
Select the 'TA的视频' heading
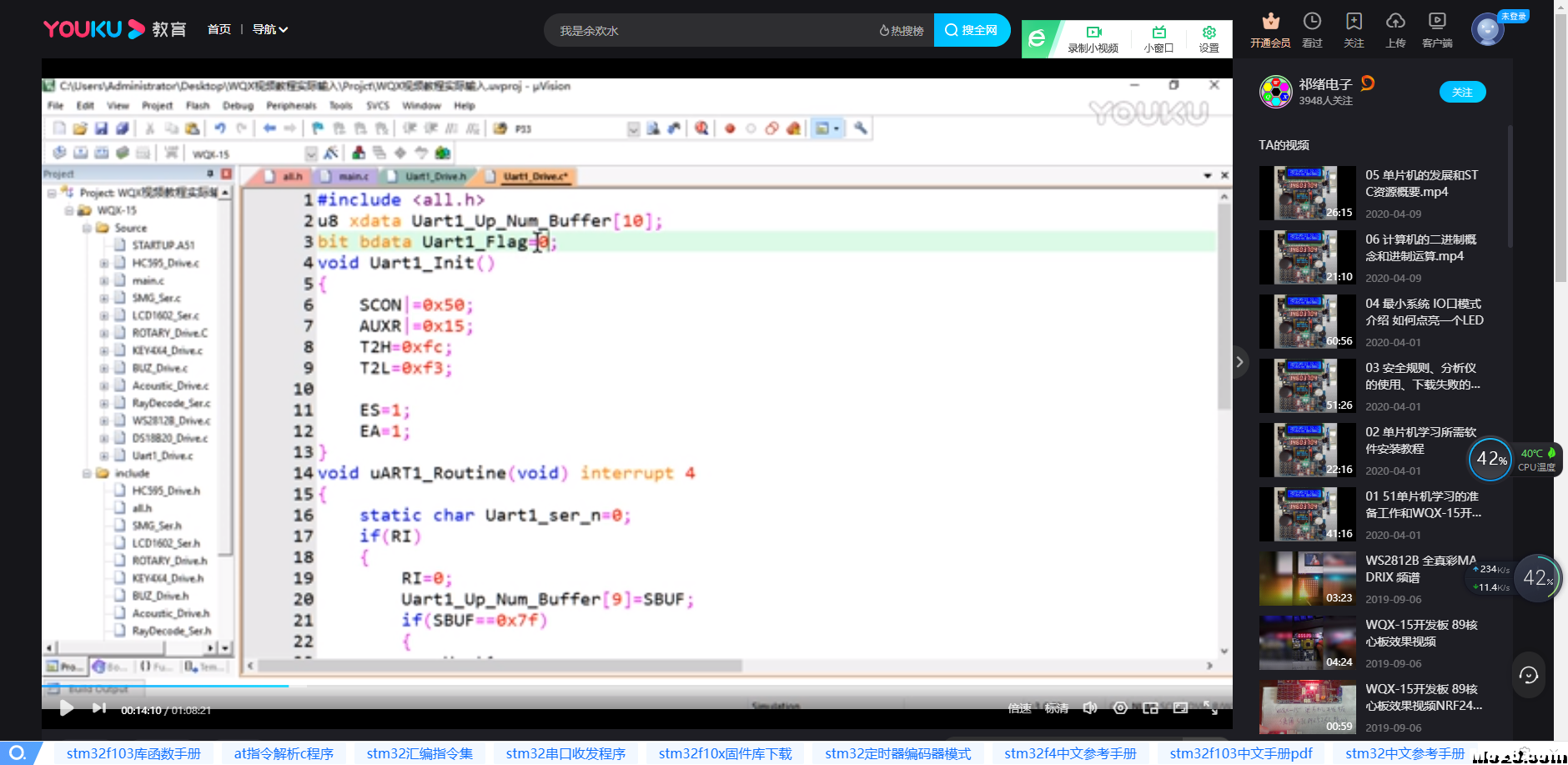pos(1284,145)
